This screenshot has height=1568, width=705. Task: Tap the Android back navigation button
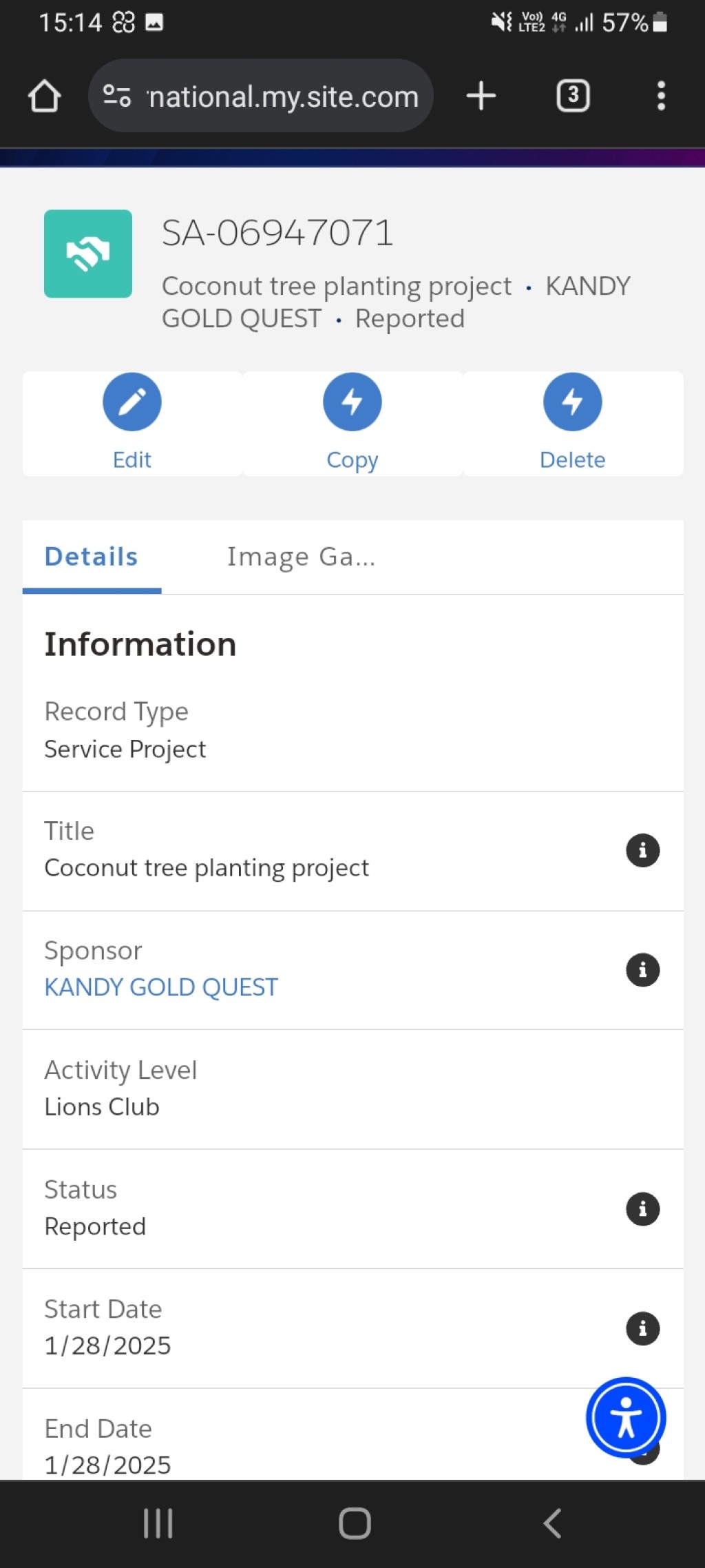pyautogui.click(x=552, y=1524)
